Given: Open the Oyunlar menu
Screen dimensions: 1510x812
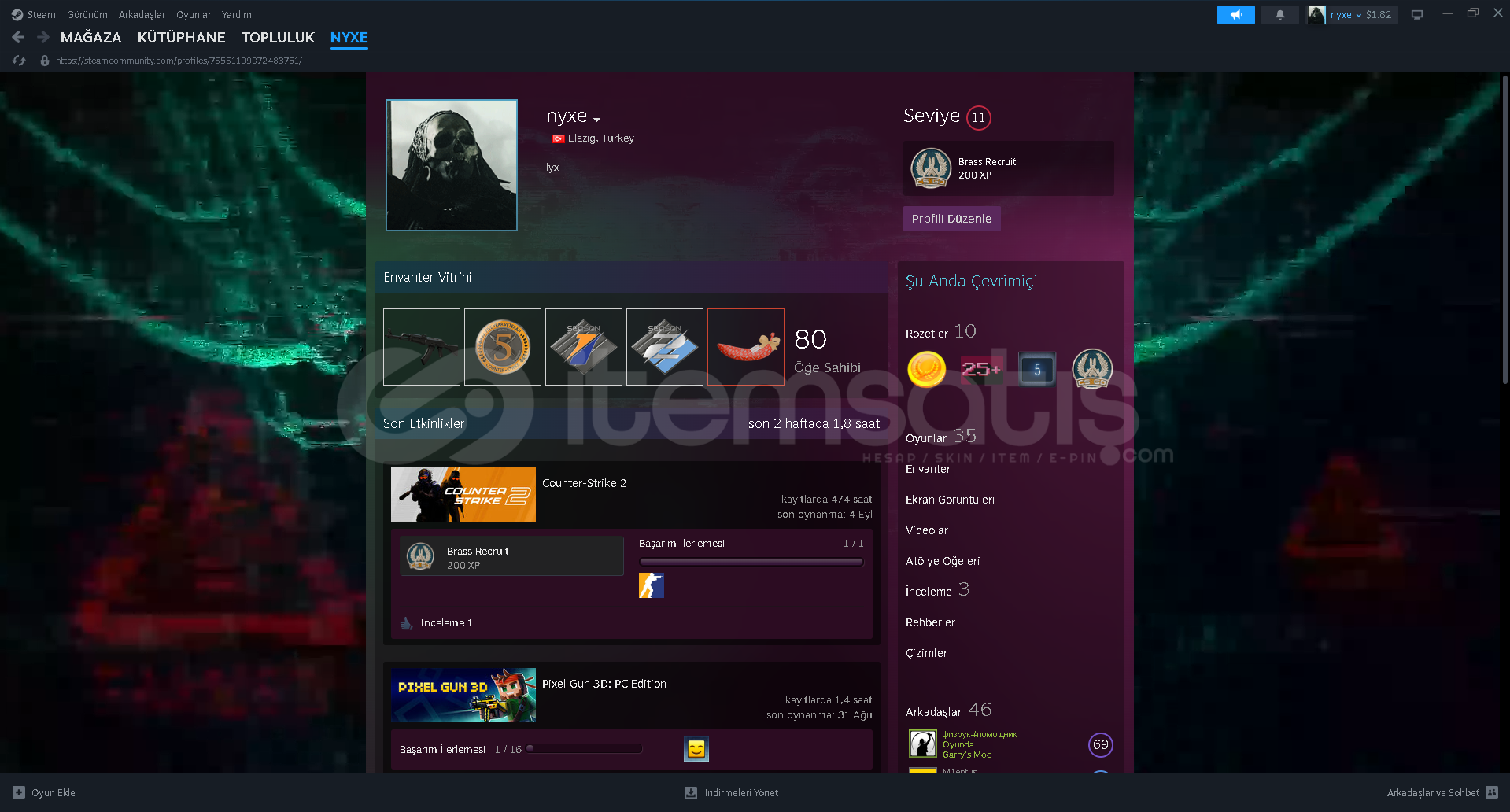Looking at the screenshot, I should 194,14.
